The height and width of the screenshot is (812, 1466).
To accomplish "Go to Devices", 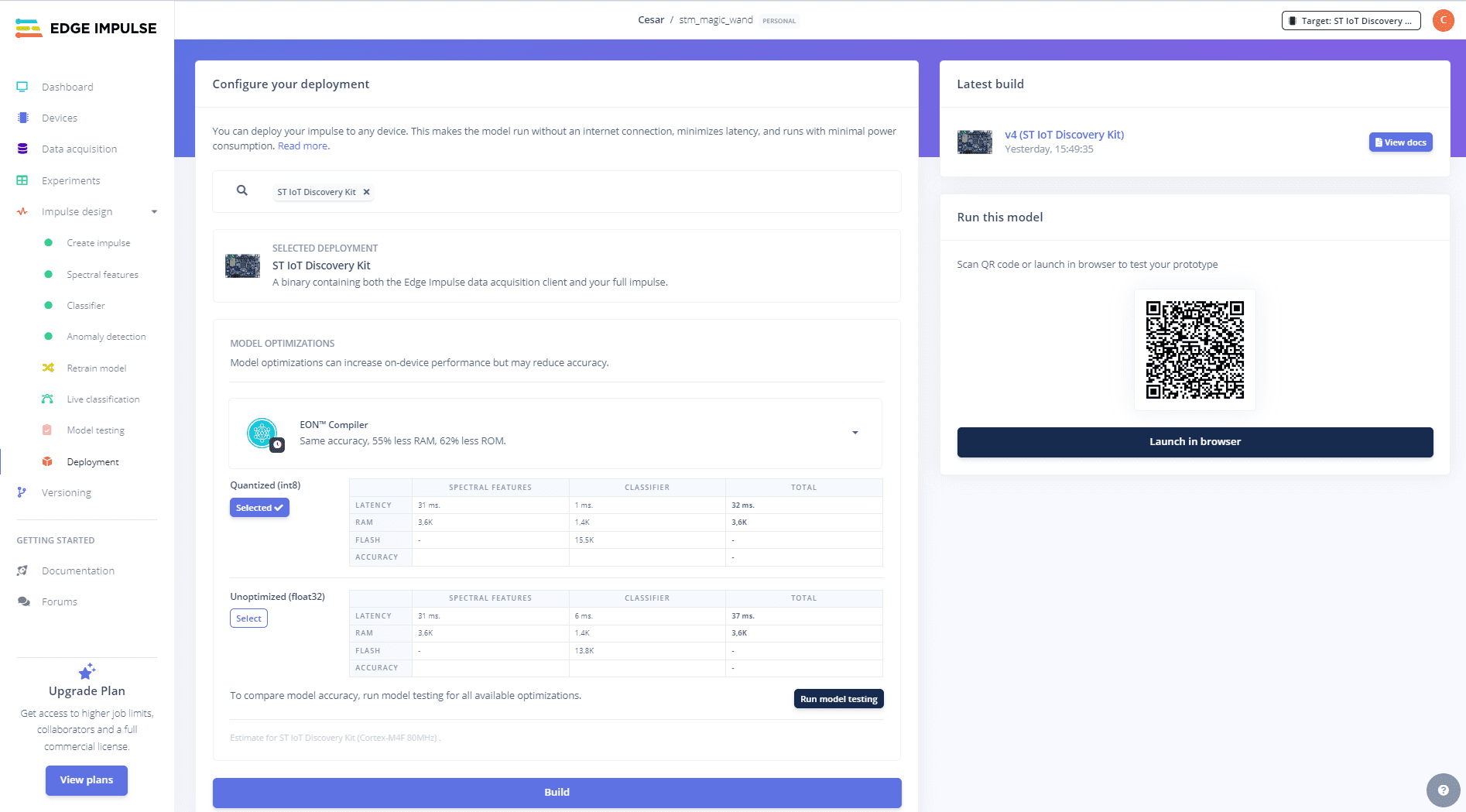I will [x=60, y=118].
